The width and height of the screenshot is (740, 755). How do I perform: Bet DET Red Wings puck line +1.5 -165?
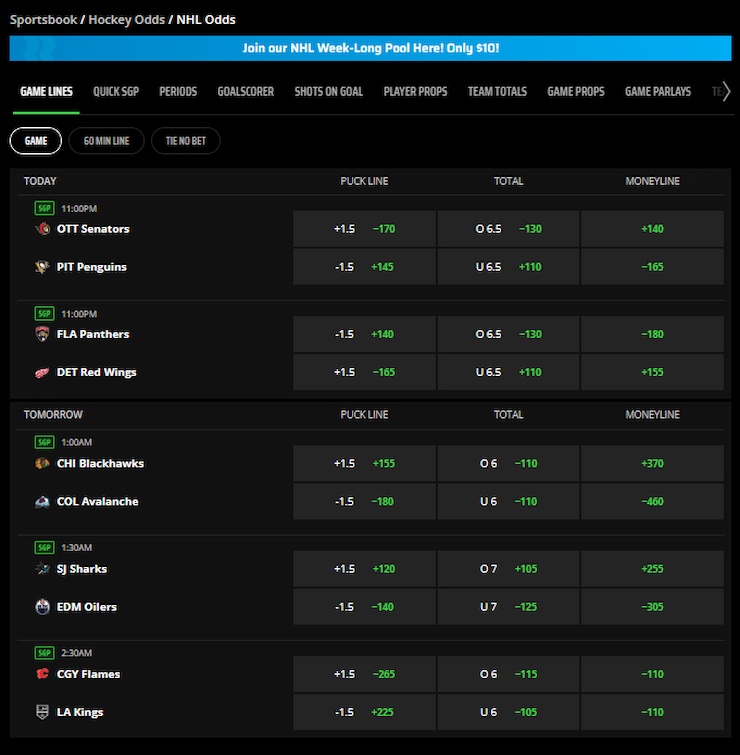(364, 372)
